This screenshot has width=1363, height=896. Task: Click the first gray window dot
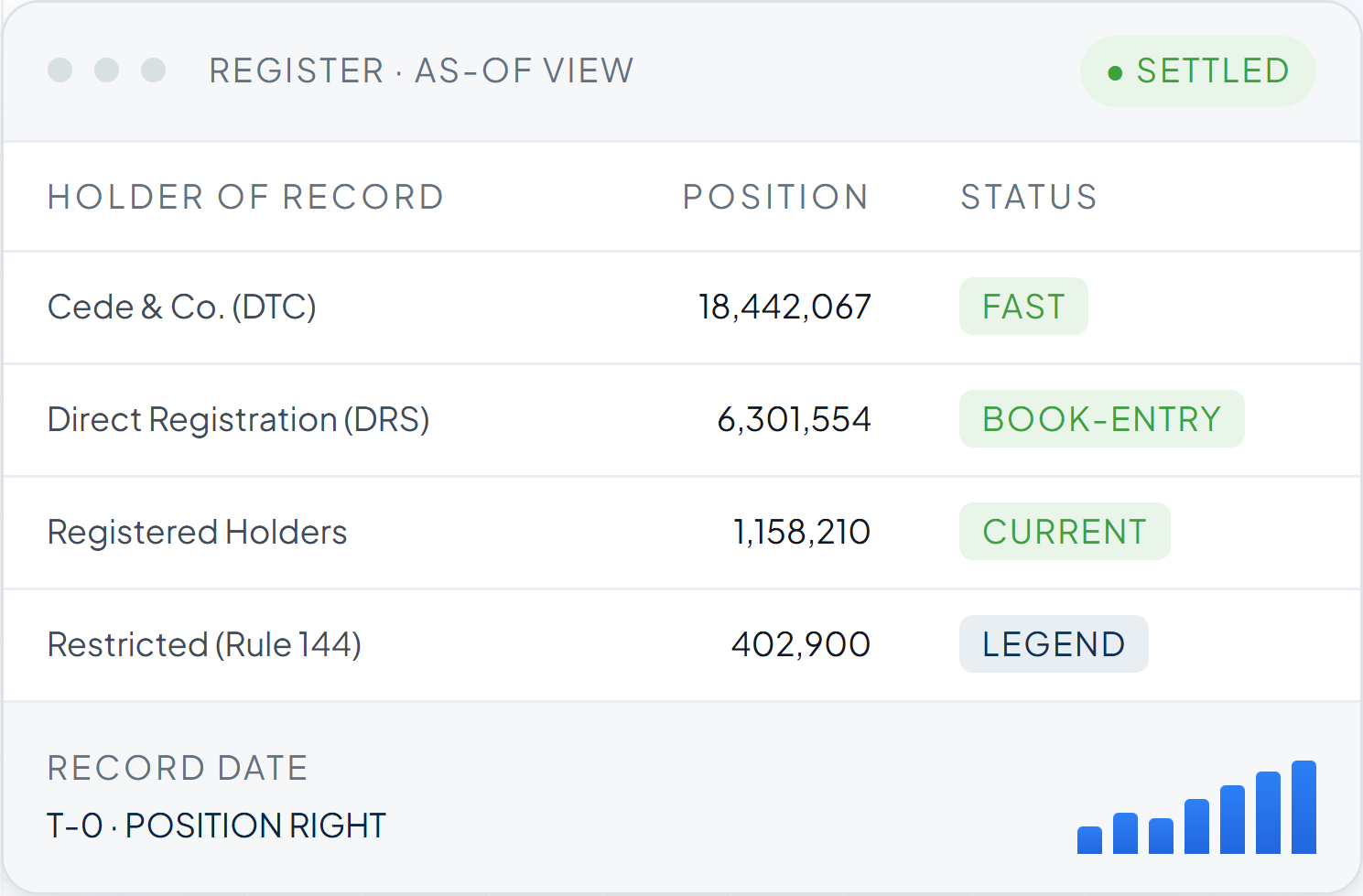click(60, 70)
